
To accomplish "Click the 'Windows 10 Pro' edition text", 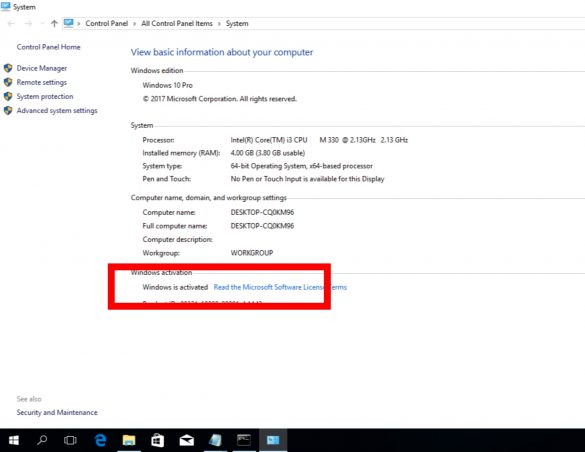I will click(x=168, y=85).
